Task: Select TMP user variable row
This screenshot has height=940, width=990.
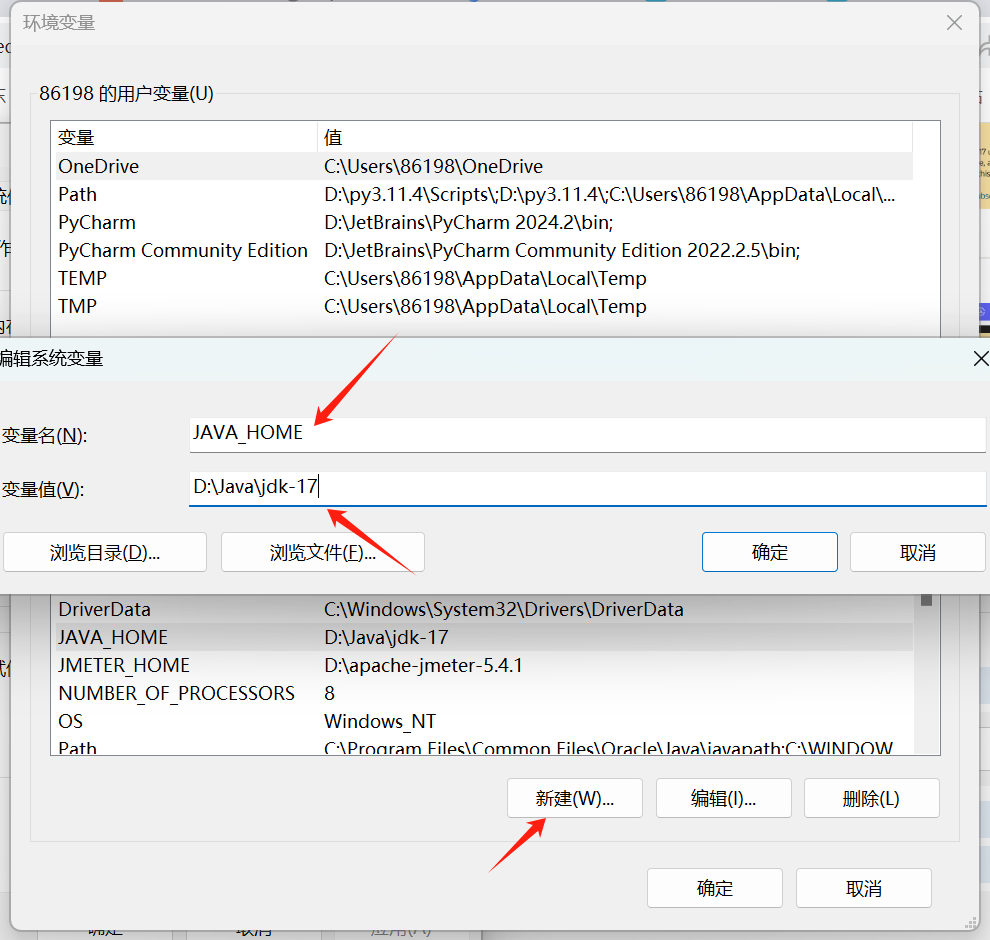Action: 484,306
